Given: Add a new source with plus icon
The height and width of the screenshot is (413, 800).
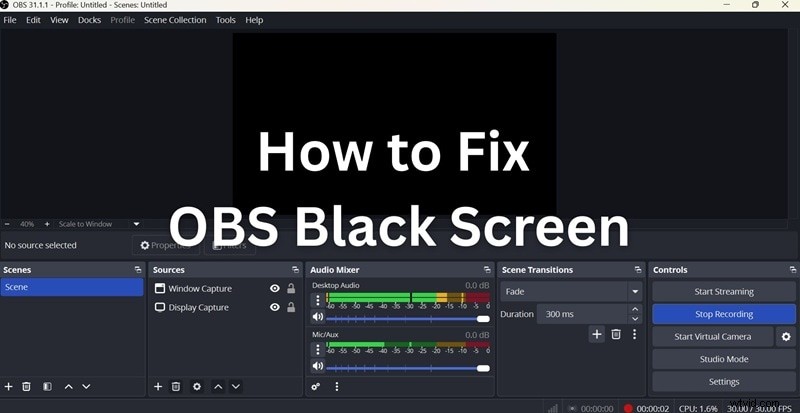Looking at the screenshot, I should 158,386.
